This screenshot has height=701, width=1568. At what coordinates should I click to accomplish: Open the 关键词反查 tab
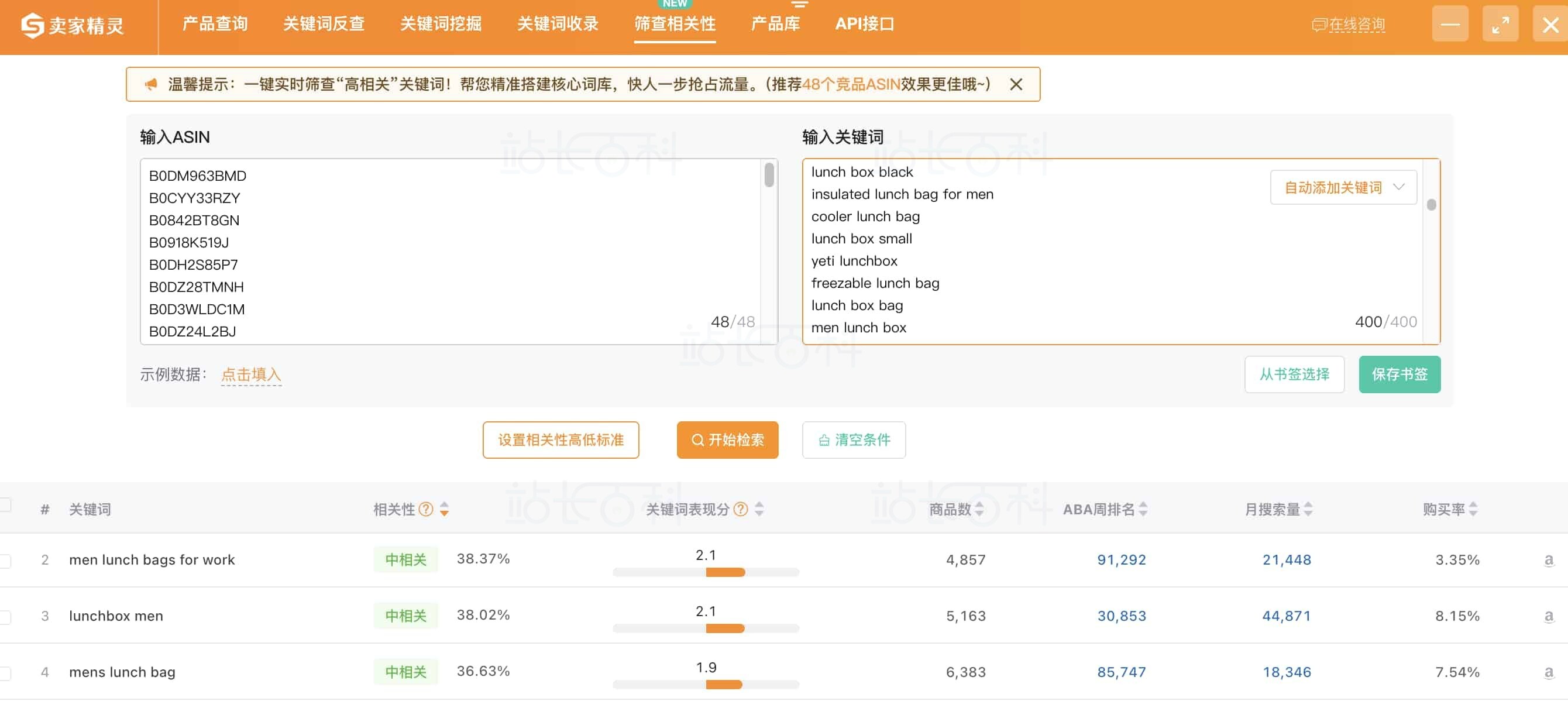tap(324, 25)
